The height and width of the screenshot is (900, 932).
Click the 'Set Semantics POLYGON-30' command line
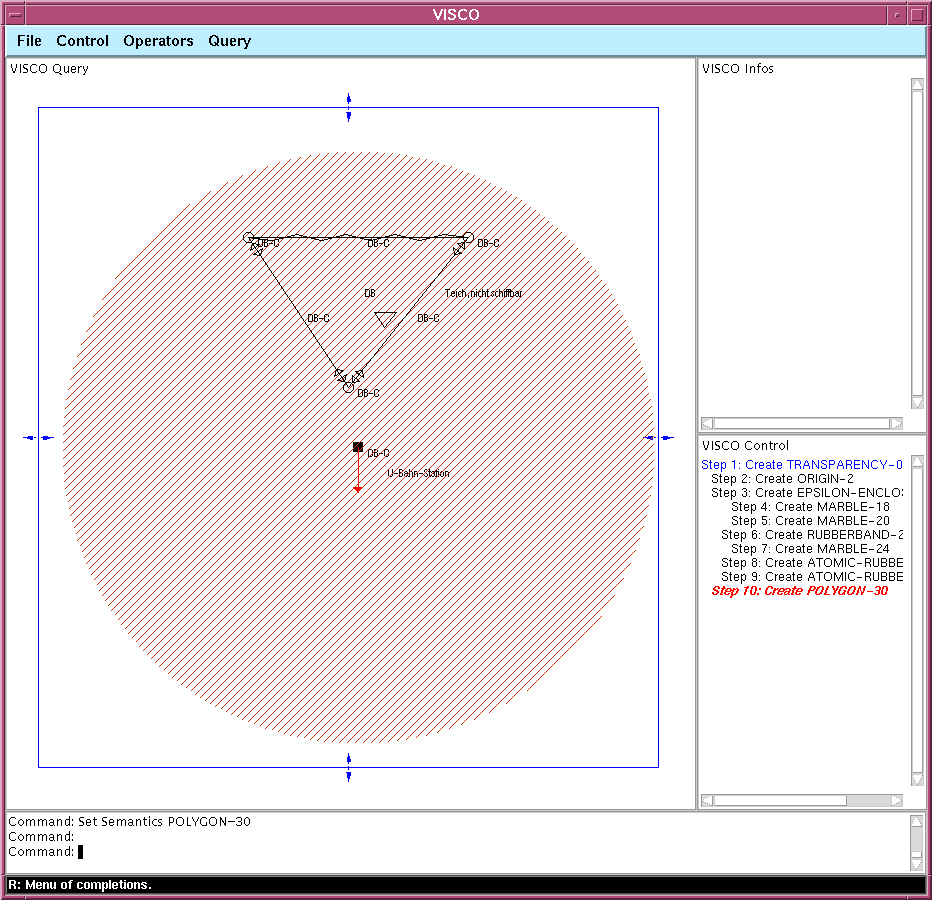tap(130, 822)
